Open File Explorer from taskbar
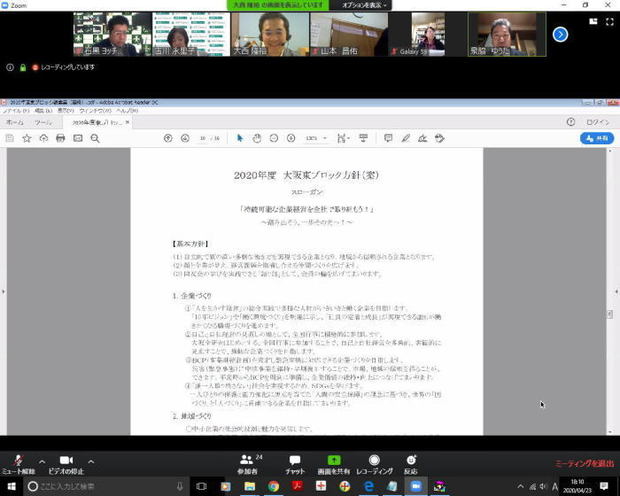The height and width of the screenshot is (496, 620). point(250,487)
